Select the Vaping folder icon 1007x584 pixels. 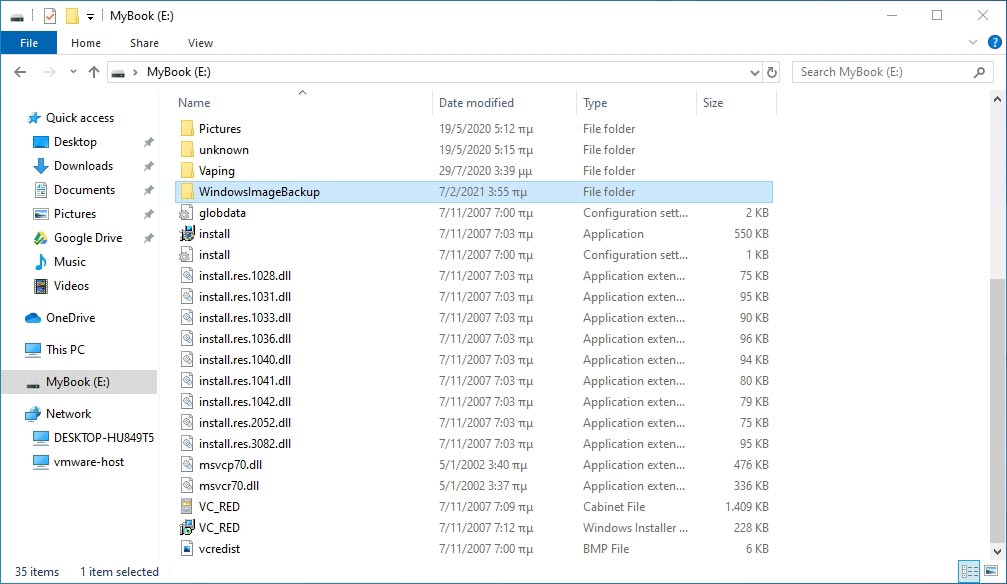[x=186, y=171]
